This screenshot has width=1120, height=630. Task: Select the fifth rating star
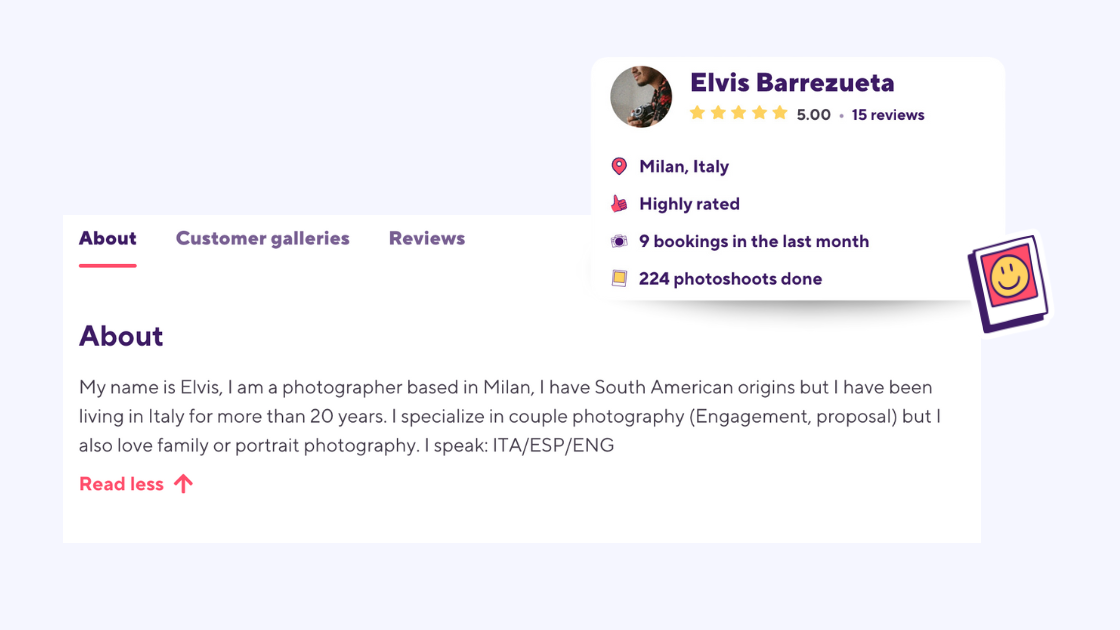tap(781, 114)
